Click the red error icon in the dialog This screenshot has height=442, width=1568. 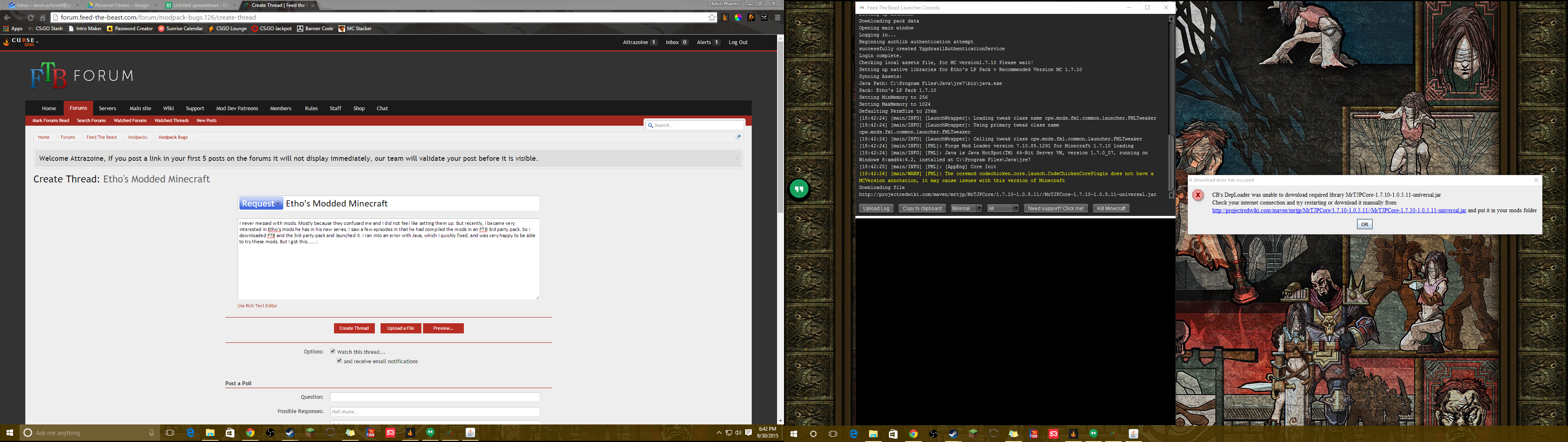pyautogui.click(x=1198, y=195)
